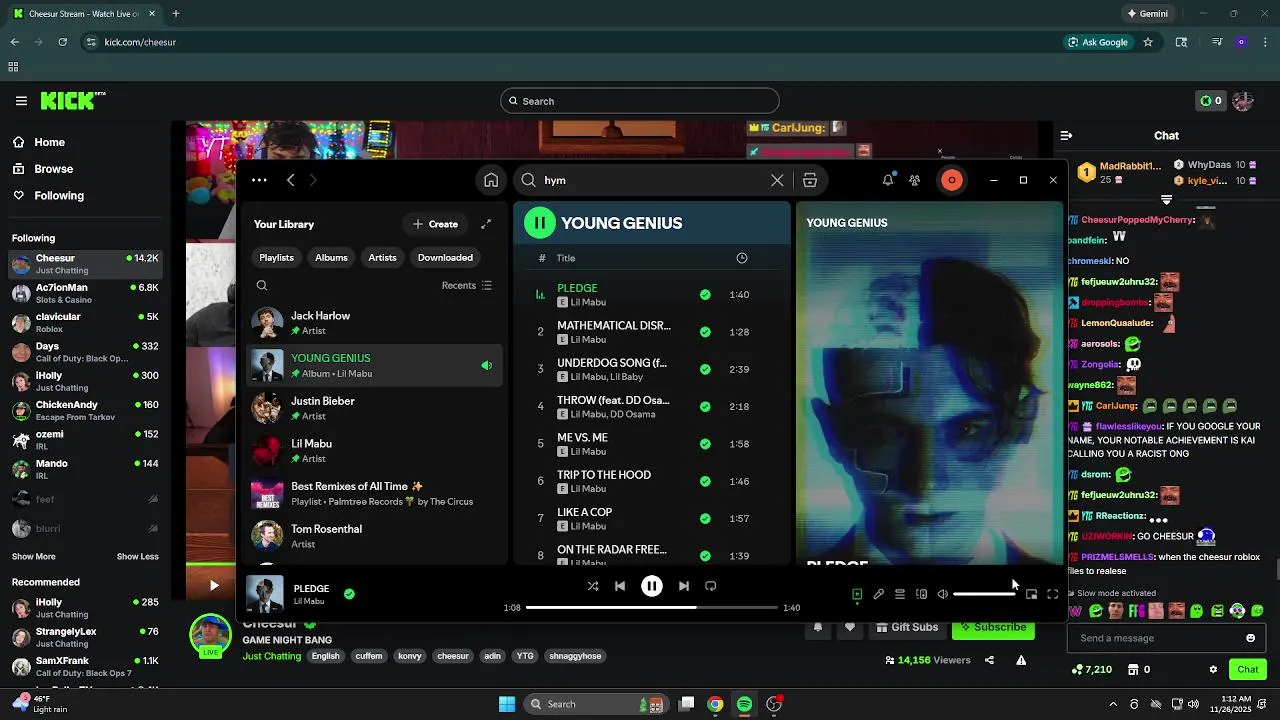The width and height of the screenshot is (1280, 720).
Task: Click the Kick search box
Action: pyautogui.click(x=640, y=101)
